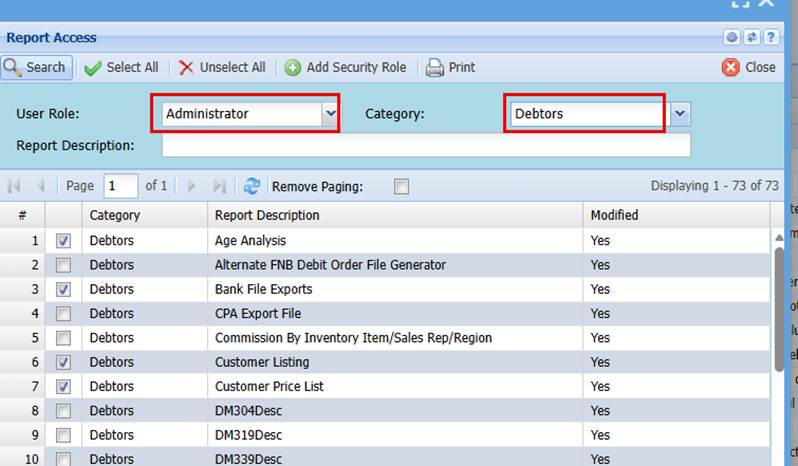Screen dimensions: 798x466
Task: Click the refresh paging icon
Action: pyautogui.click(x=251, y=186)
